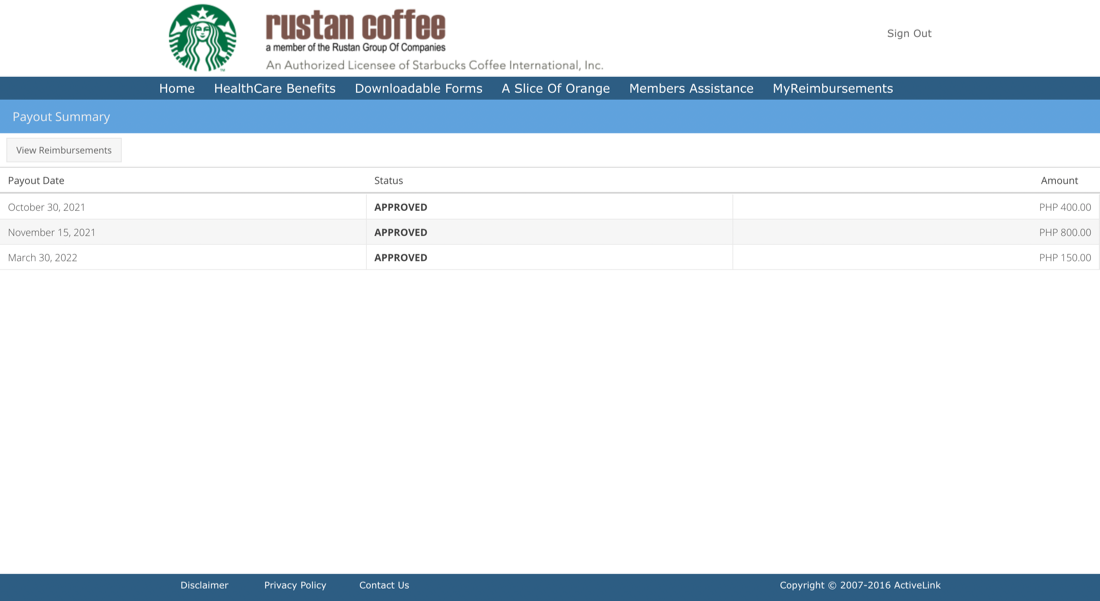Open the Downloadable Forms page

click(x=418, y=89)
